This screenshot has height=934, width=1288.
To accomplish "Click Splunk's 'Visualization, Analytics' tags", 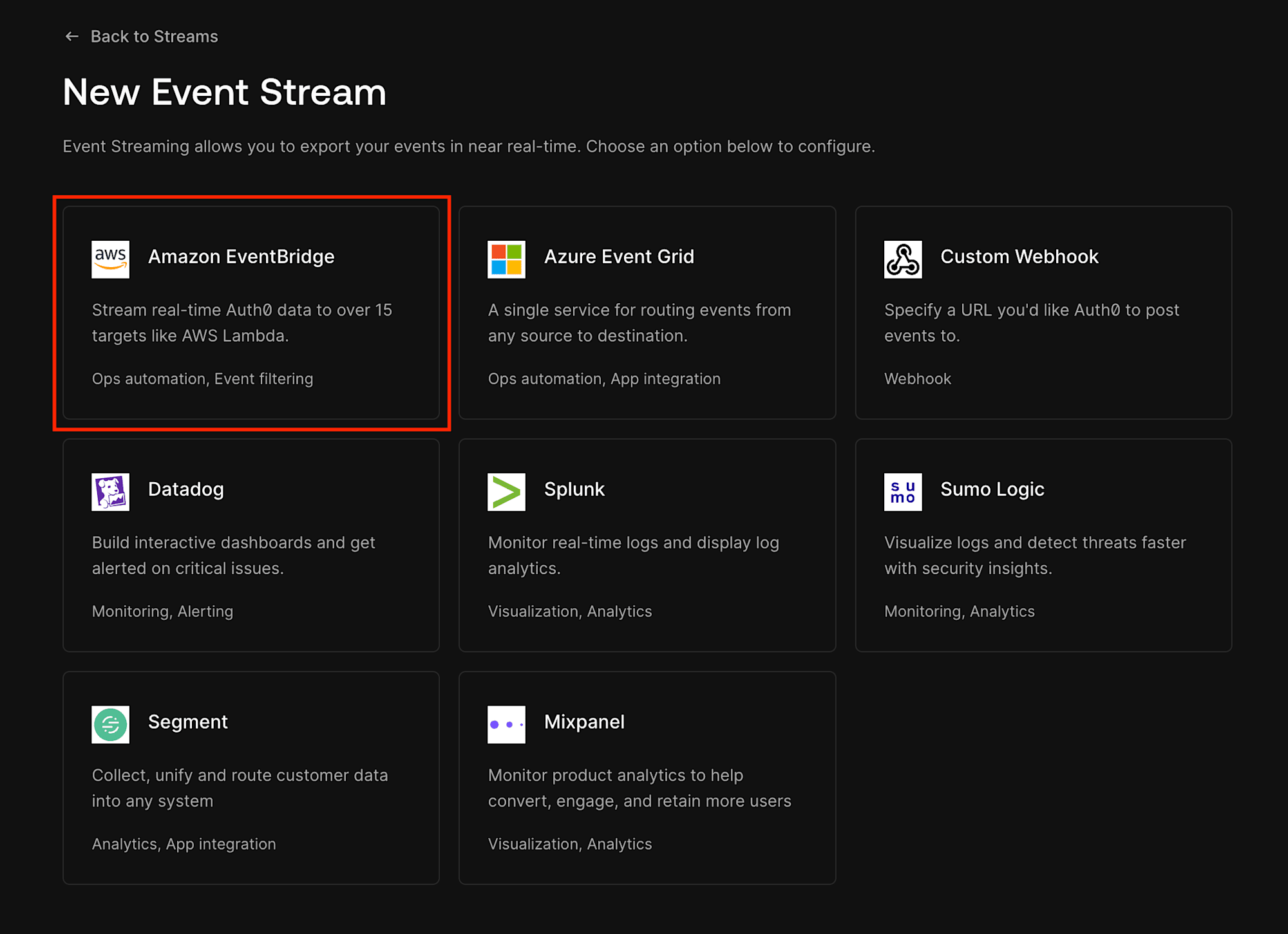I will (570, 612).
